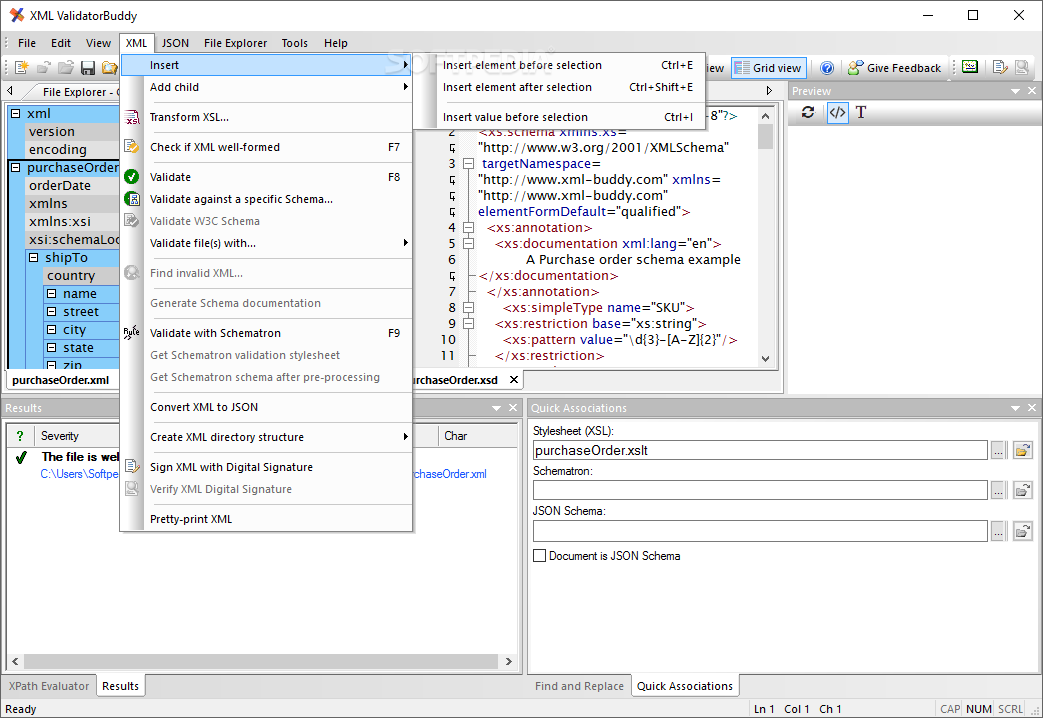Switch to the Find and Replace tab
The image size is (1043, 718).
(x=579, y=686)
